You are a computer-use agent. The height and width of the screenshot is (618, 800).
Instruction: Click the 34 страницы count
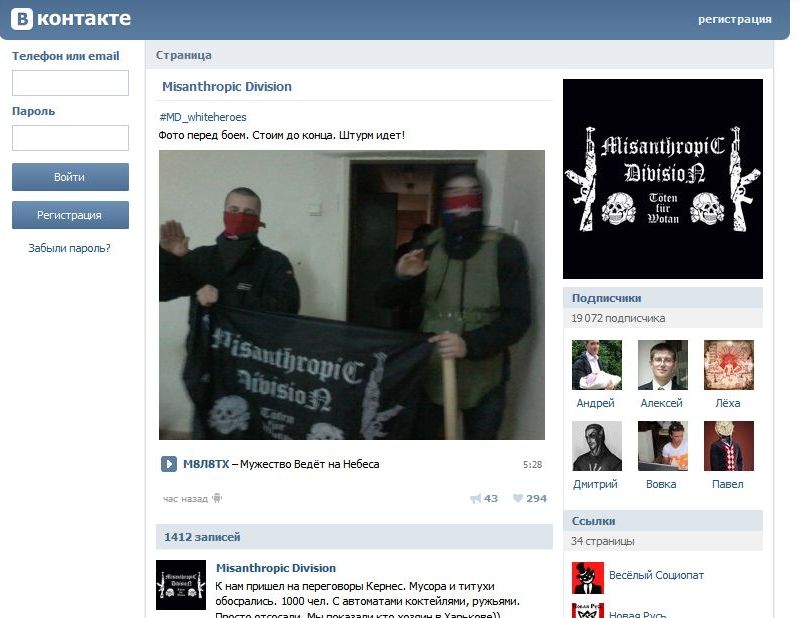pyautogui.click(x=603, y=541)
